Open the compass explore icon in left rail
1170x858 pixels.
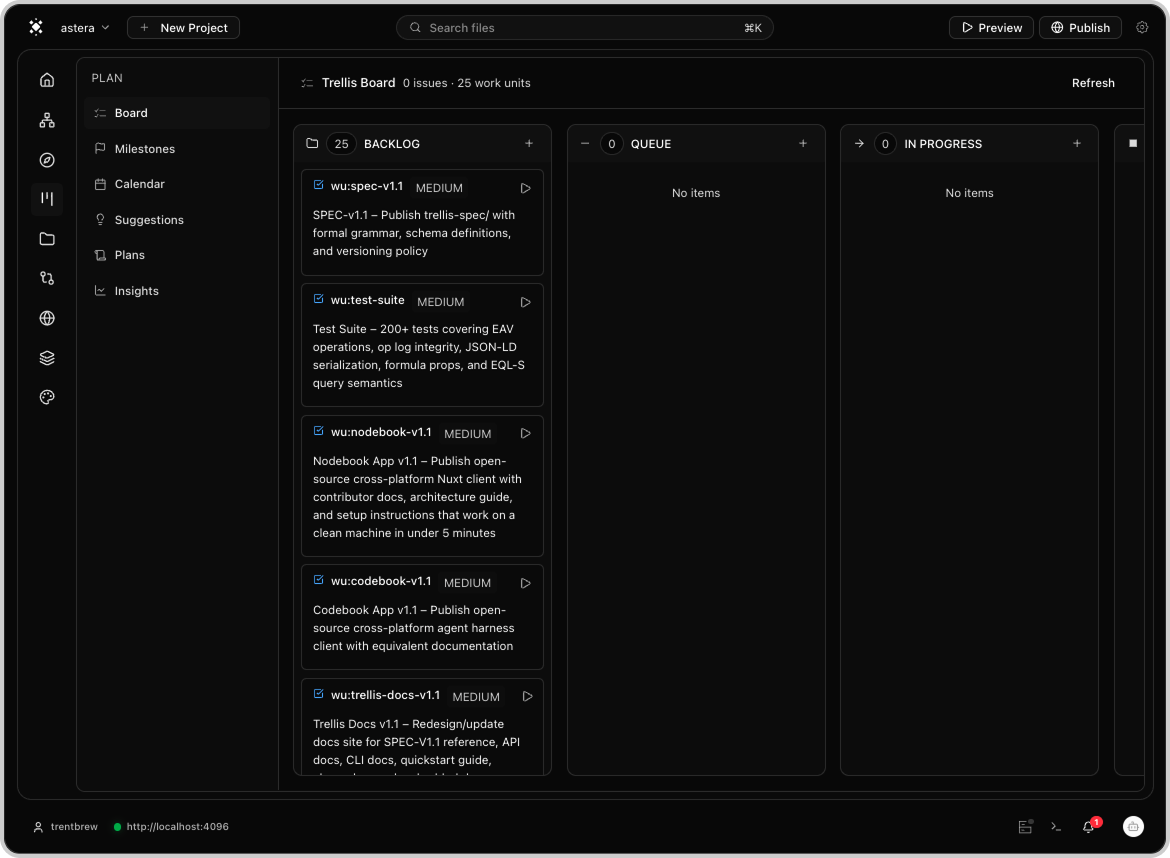point(47,160)
